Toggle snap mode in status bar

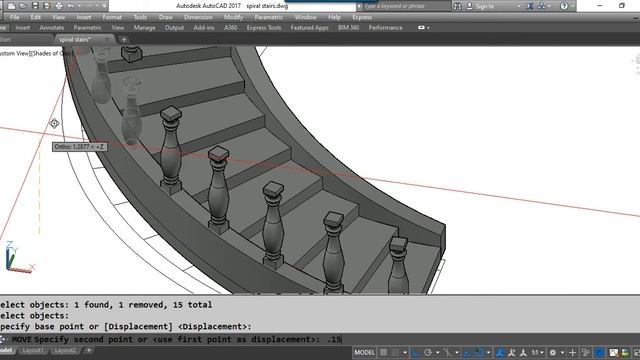396,352
